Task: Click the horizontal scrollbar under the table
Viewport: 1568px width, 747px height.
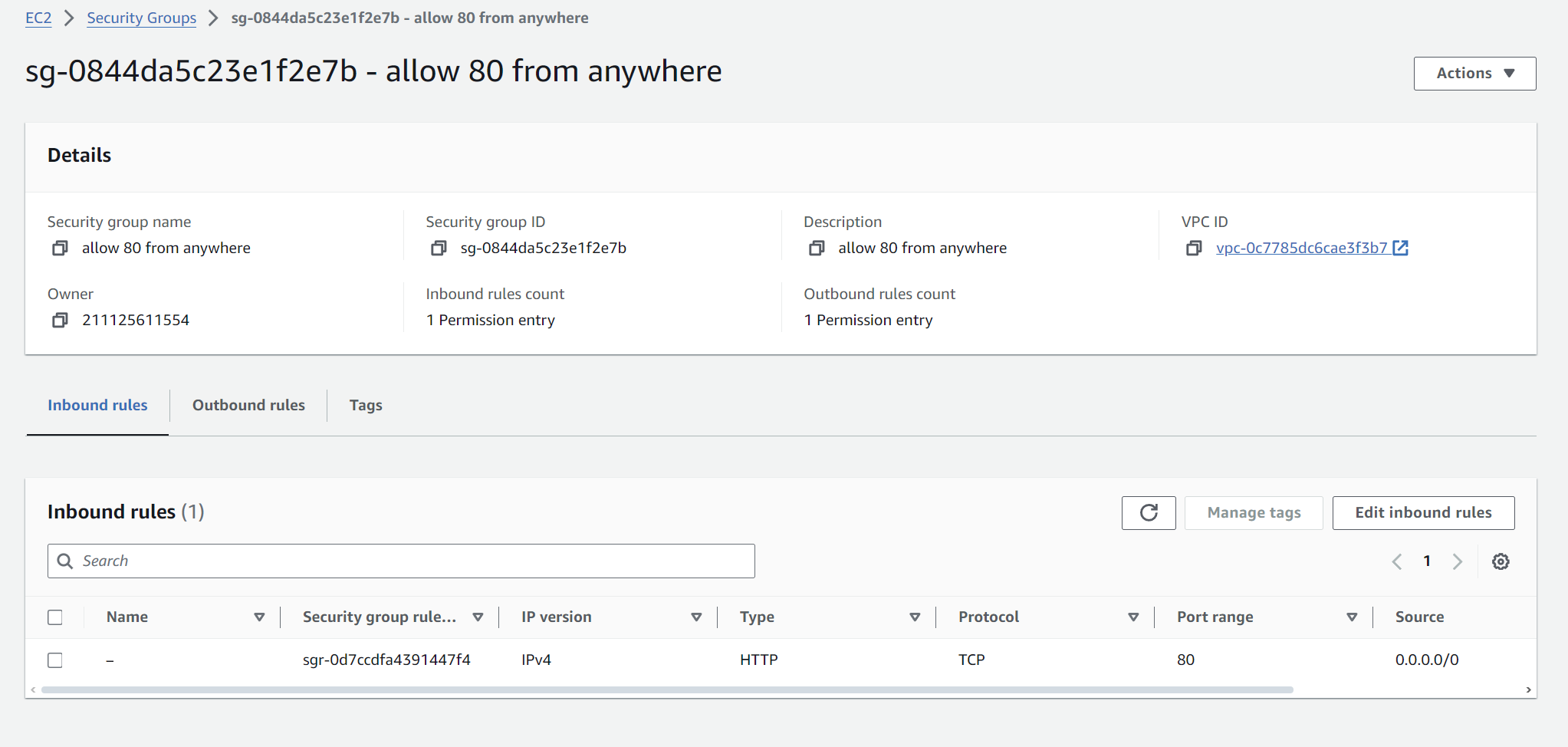Action: (667, 690)
